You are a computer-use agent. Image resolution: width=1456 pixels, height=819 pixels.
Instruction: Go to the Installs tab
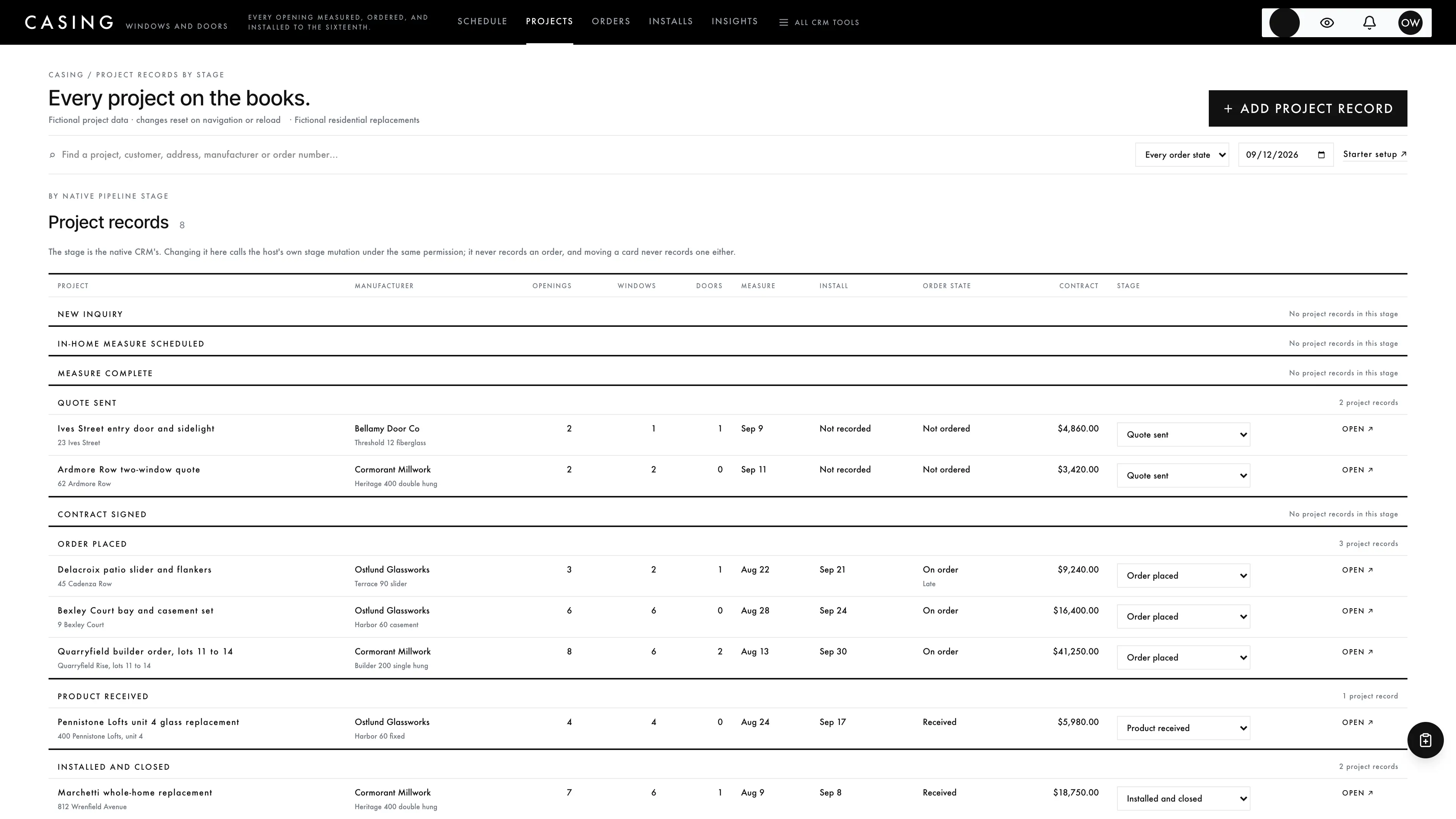(x=671, y=22)
